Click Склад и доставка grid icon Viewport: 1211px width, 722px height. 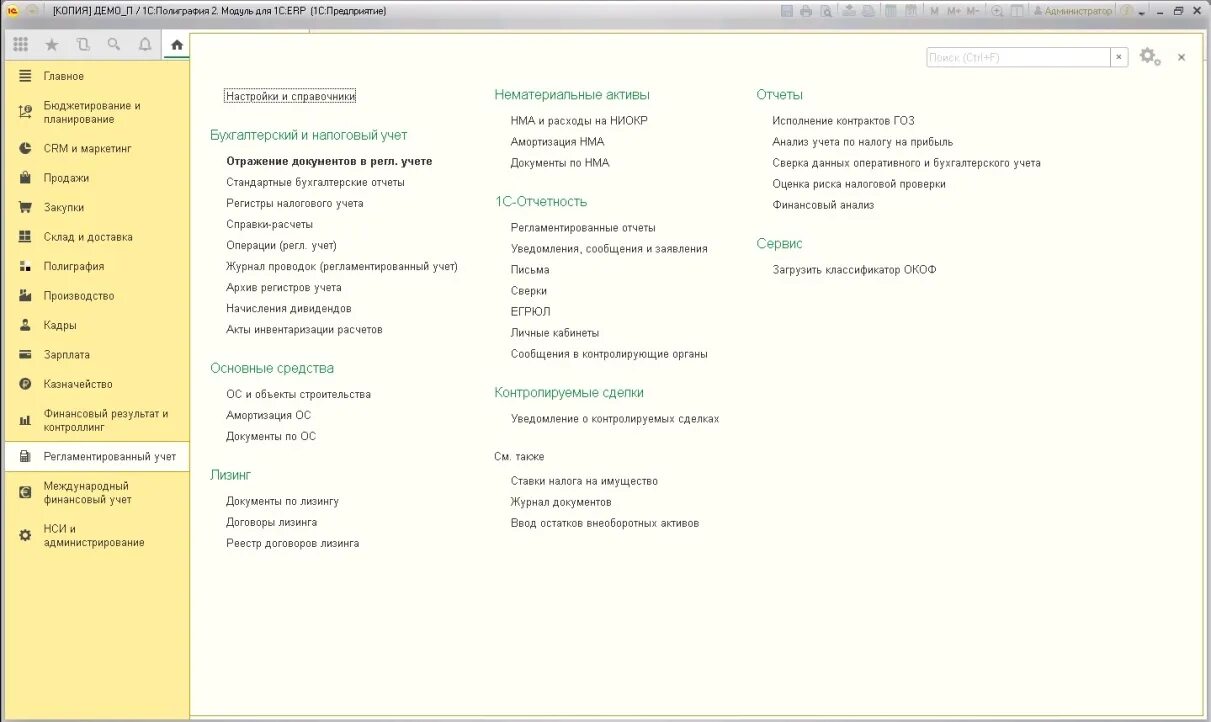click(25, 237)
